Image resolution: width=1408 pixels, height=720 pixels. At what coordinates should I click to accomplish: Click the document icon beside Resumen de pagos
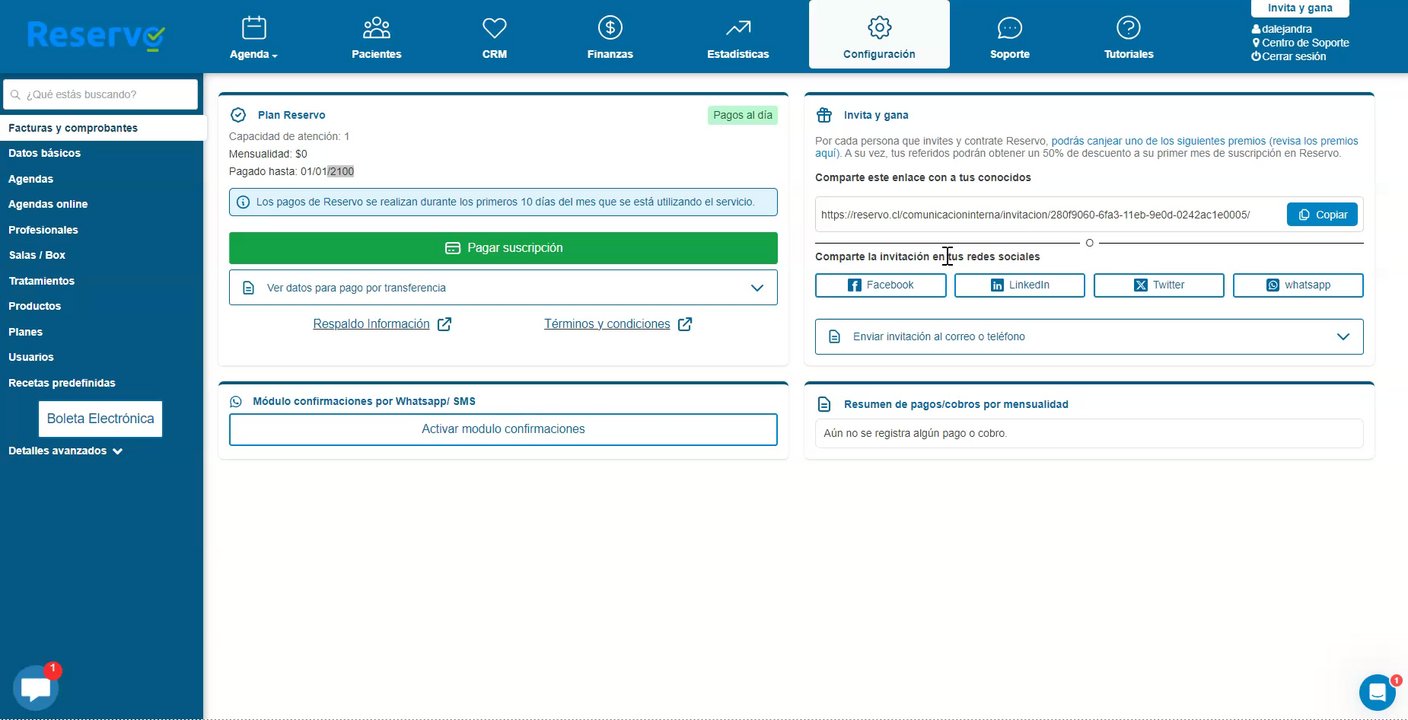pos(824,404)
